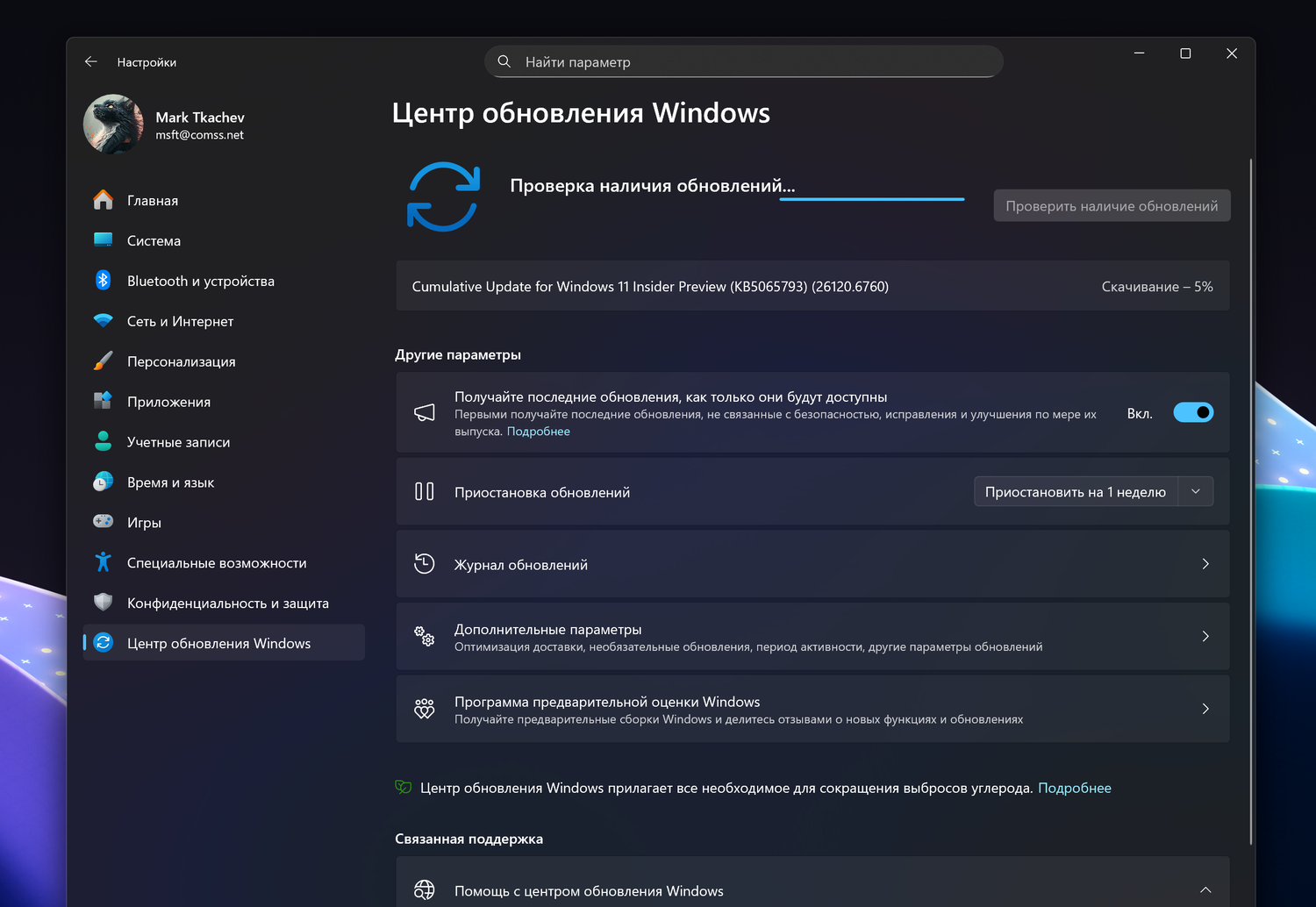Image resolution: width=1316 pixels, height=907 pixels.
Task: Open the Система settings section
Action: [x=154, y=240]
